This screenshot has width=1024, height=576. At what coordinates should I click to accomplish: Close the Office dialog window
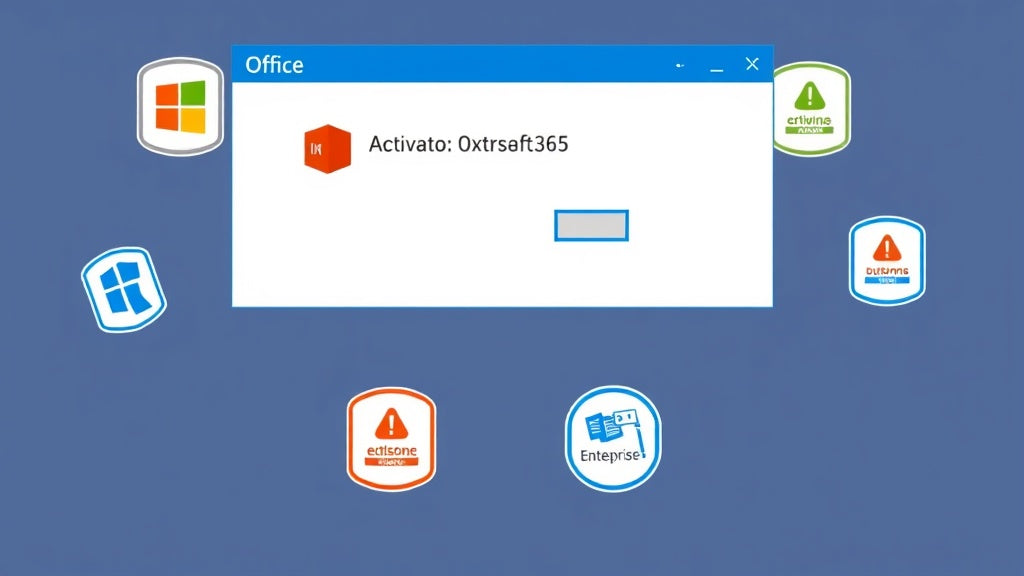752,64
